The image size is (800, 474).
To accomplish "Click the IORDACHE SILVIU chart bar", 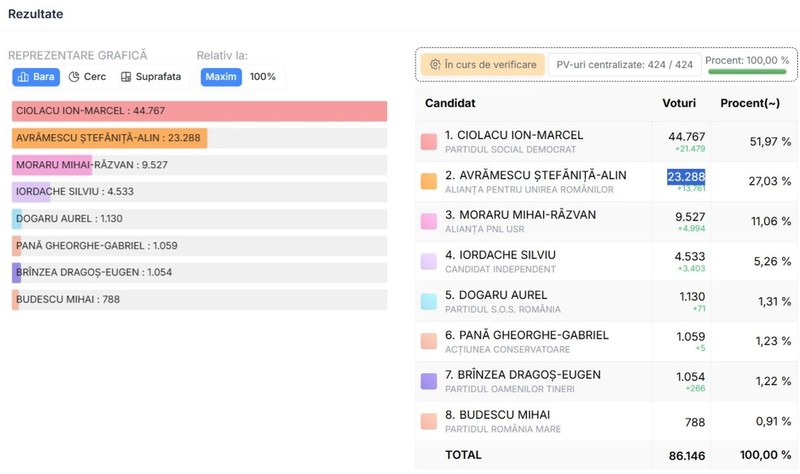I will pyautogui.click(x=31, y=192).
